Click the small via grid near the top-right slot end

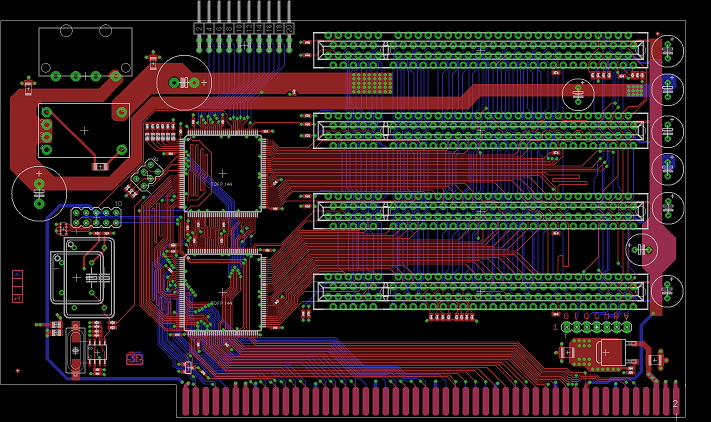point(635,91)
